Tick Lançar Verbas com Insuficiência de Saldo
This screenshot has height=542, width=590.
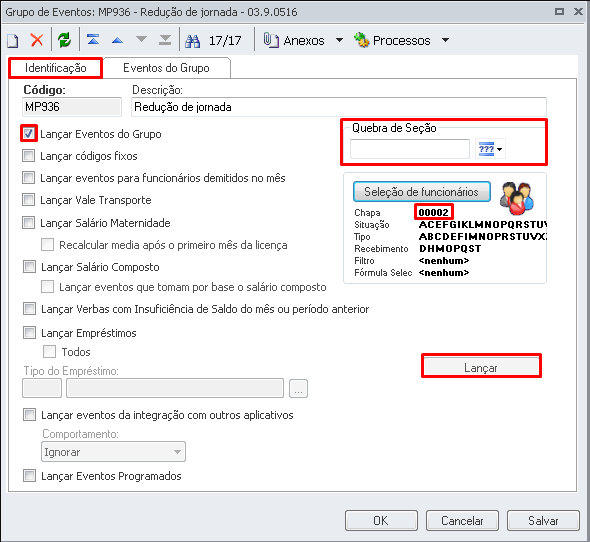29,309
